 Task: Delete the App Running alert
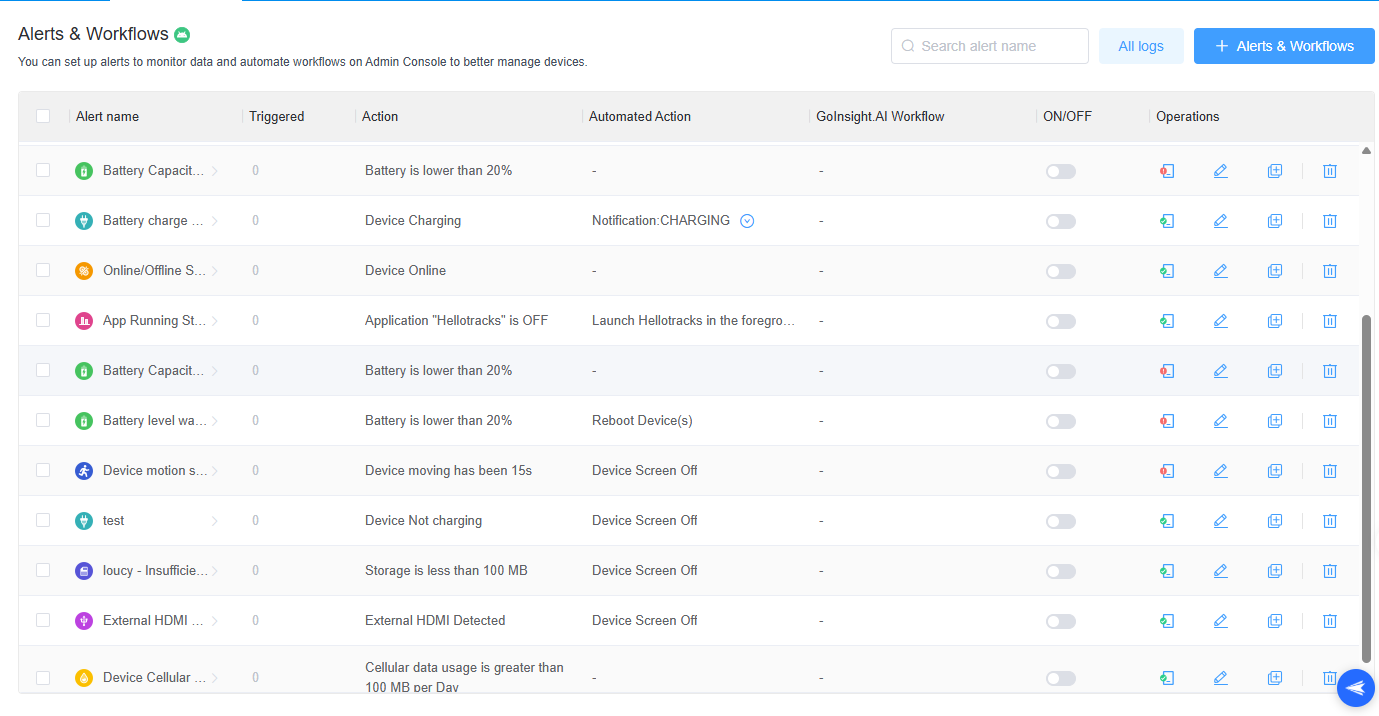coord(1329,321)
